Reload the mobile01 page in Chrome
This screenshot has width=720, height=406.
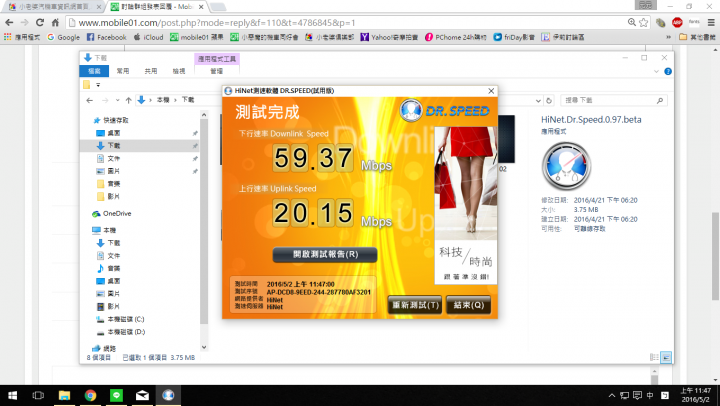coord(40,23)
